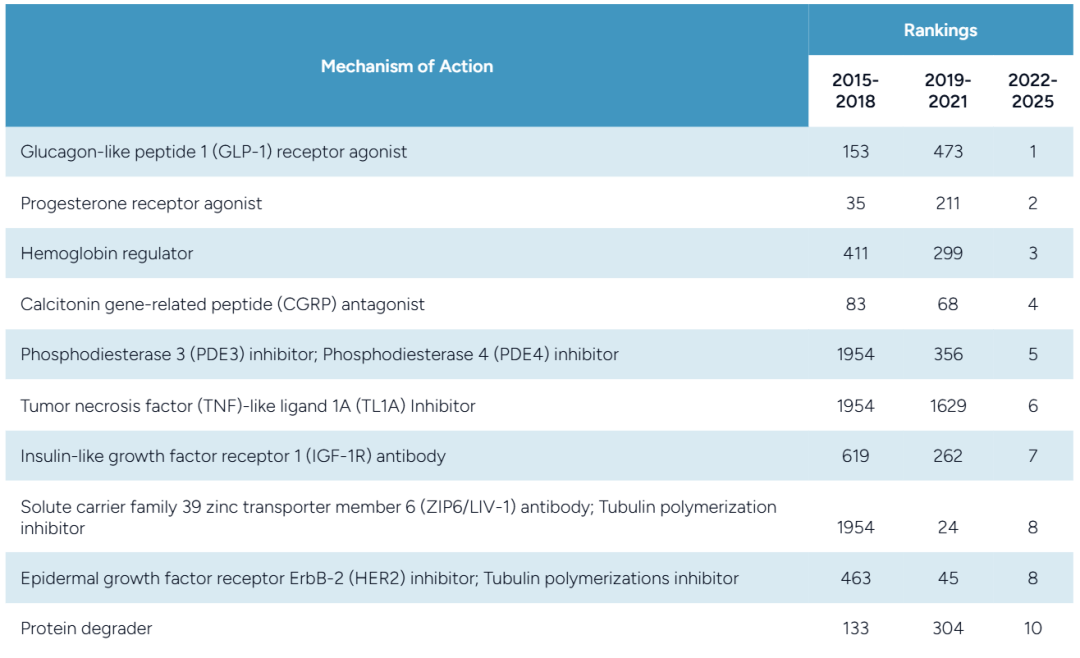
Task: Select the Rankings header cell
Action: click(x=940, y=31)
